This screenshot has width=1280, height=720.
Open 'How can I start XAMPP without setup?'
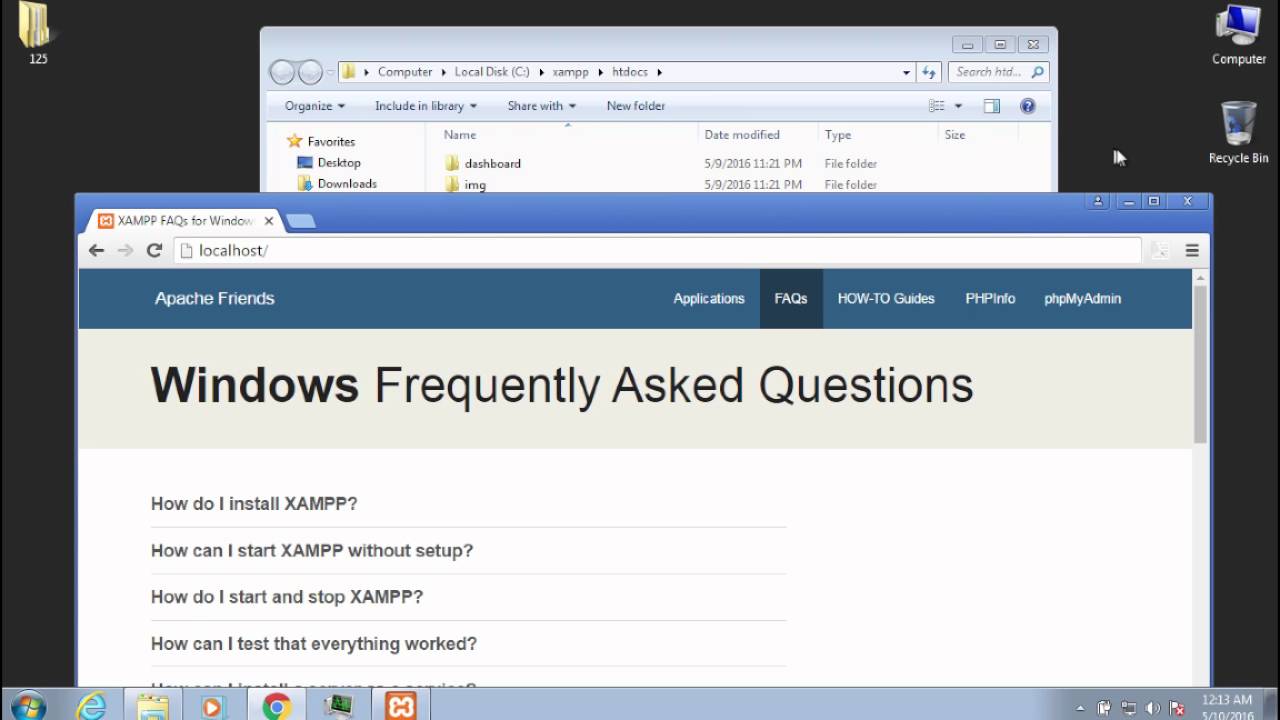312,551
